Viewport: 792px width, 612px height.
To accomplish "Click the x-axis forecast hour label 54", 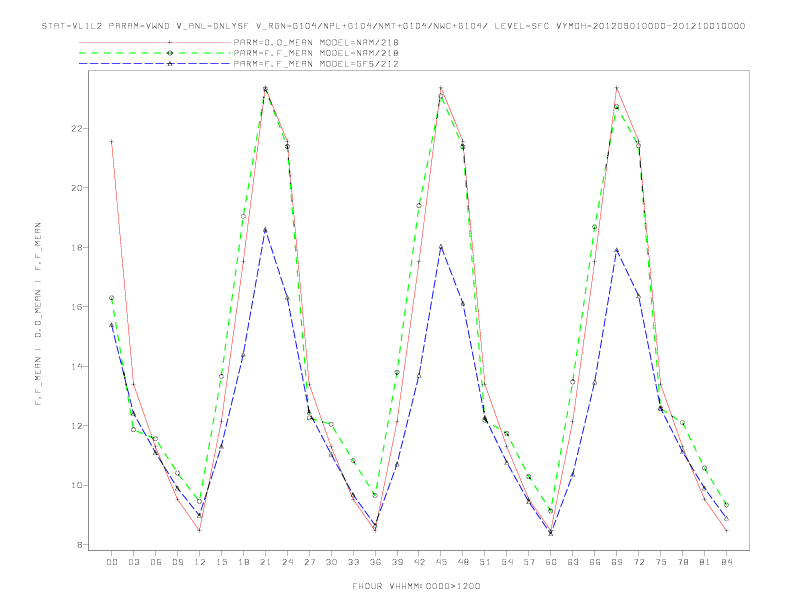I will 507,562.
